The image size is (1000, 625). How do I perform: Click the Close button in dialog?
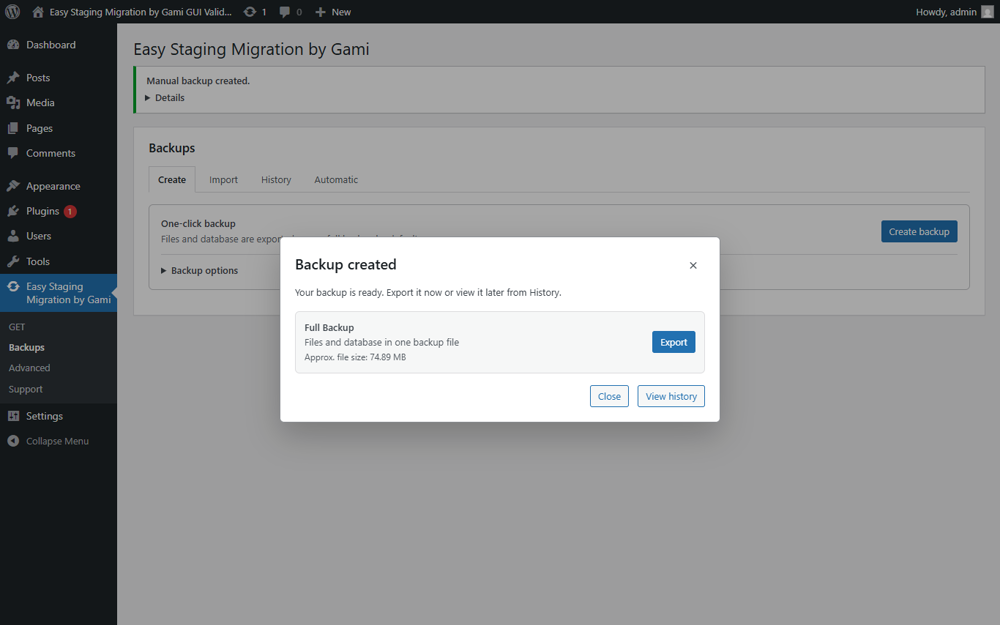[x=609, y=396]
